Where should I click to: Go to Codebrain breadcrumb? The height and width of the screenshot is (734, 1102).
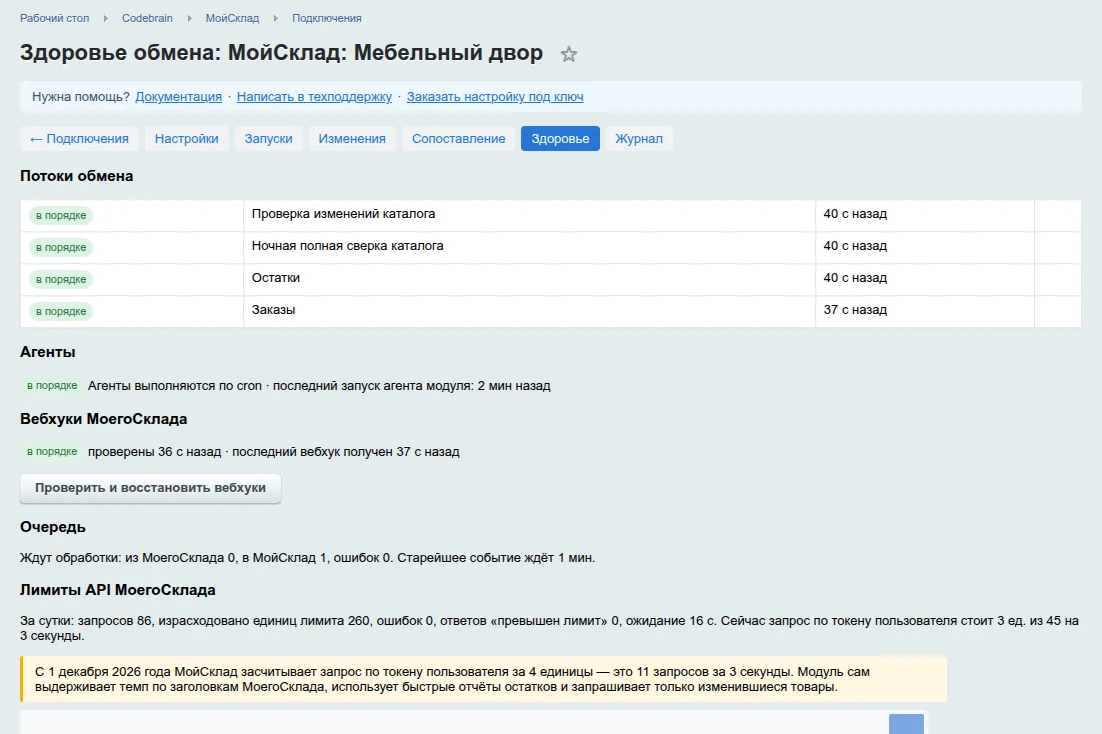147,18
